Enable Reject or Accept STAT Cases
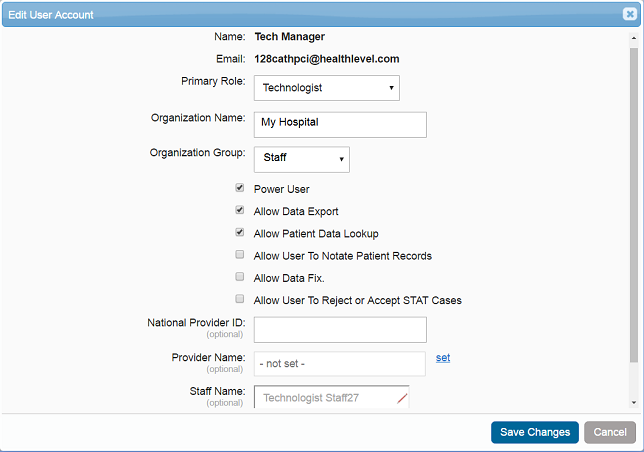The width and height of the screenshot is (644, 452). [240, 299]
